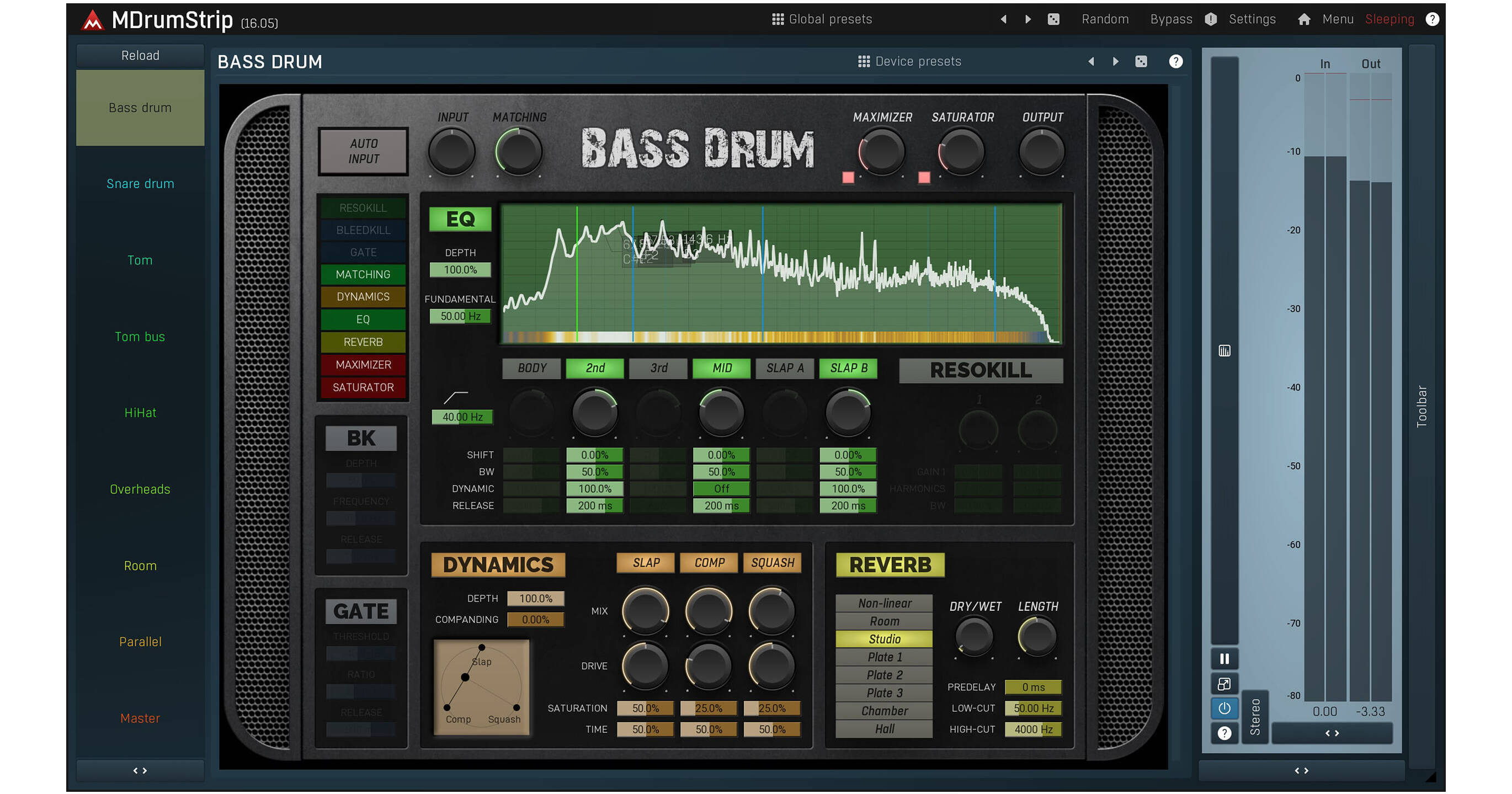Screen dimensions: 1512x794
Task: Toggle the SQUASH dynamics button
Action: 773,562
